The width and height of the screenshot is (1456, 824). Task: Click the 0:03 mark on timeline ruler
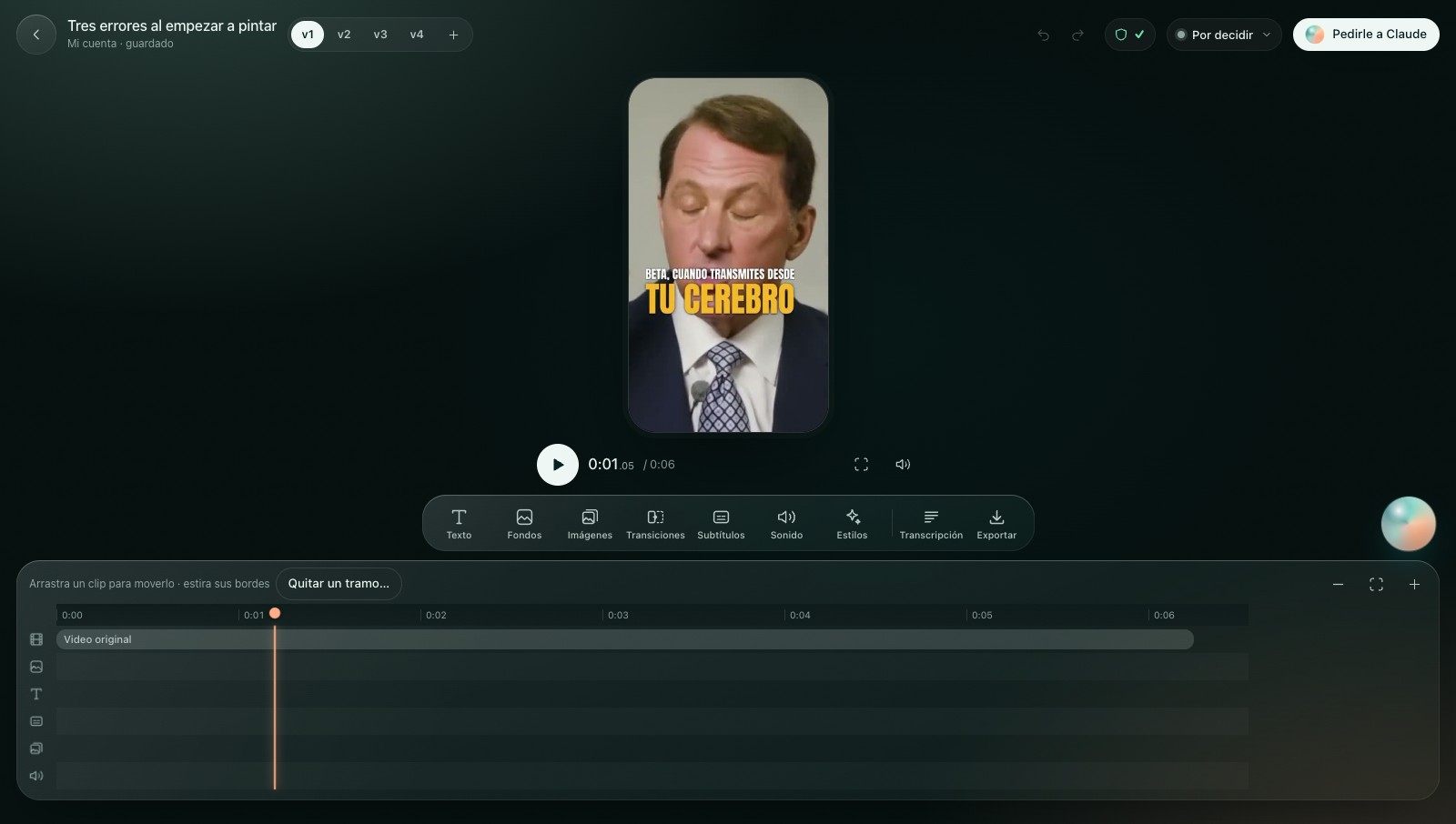(x=618, y=616)
